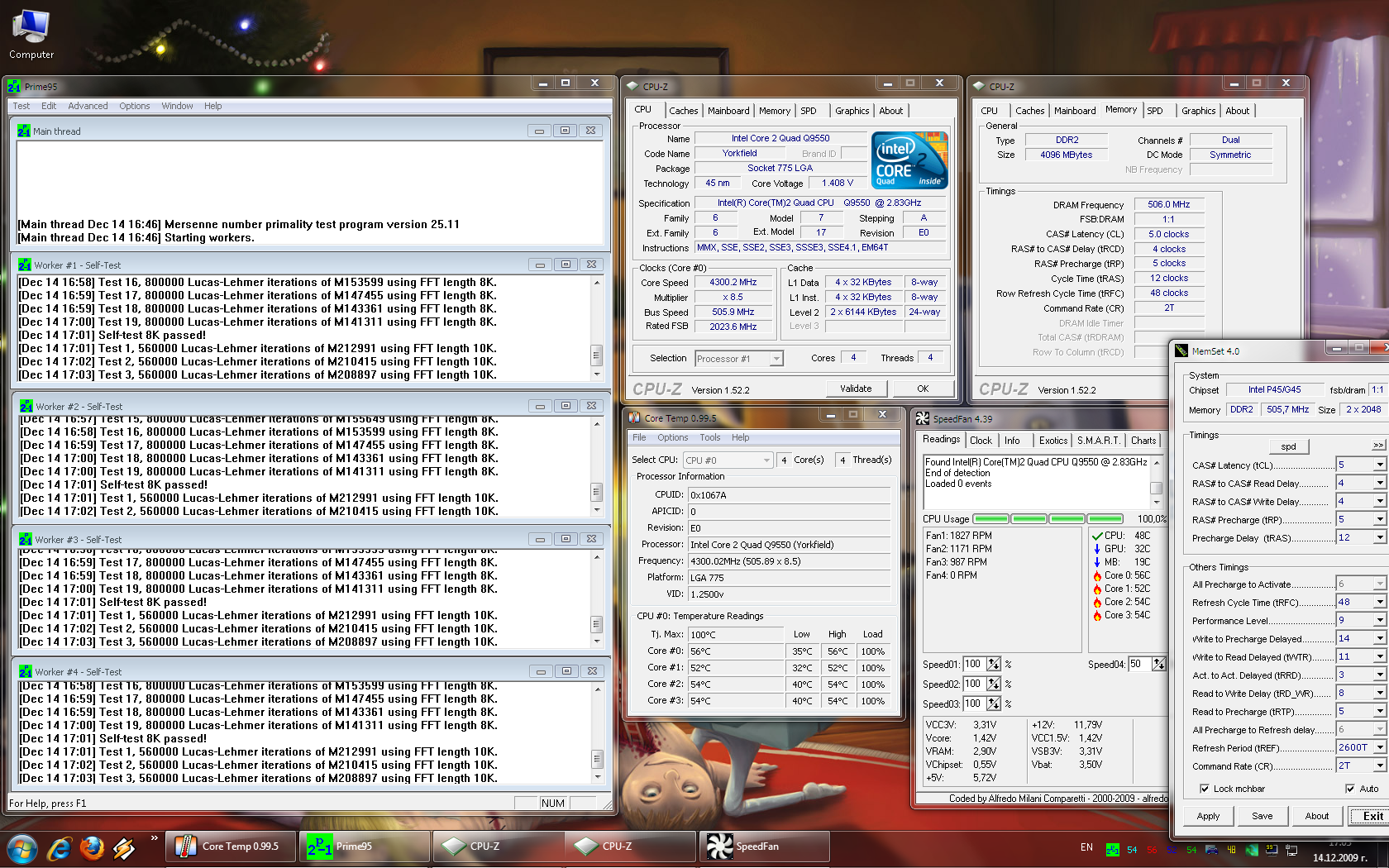Open Performance Level dropdown

(1380, 620)
